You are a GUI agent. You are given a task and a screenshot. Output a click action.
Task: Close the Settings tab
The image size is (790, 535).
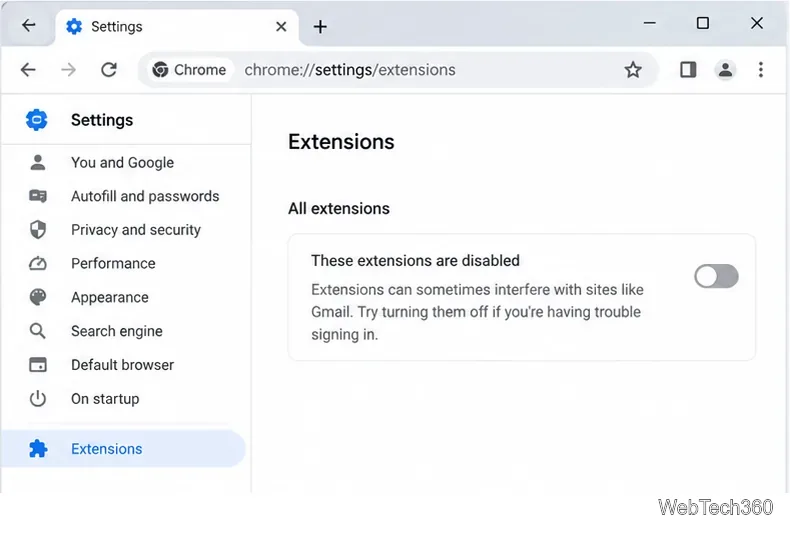[x=281, y=27]
